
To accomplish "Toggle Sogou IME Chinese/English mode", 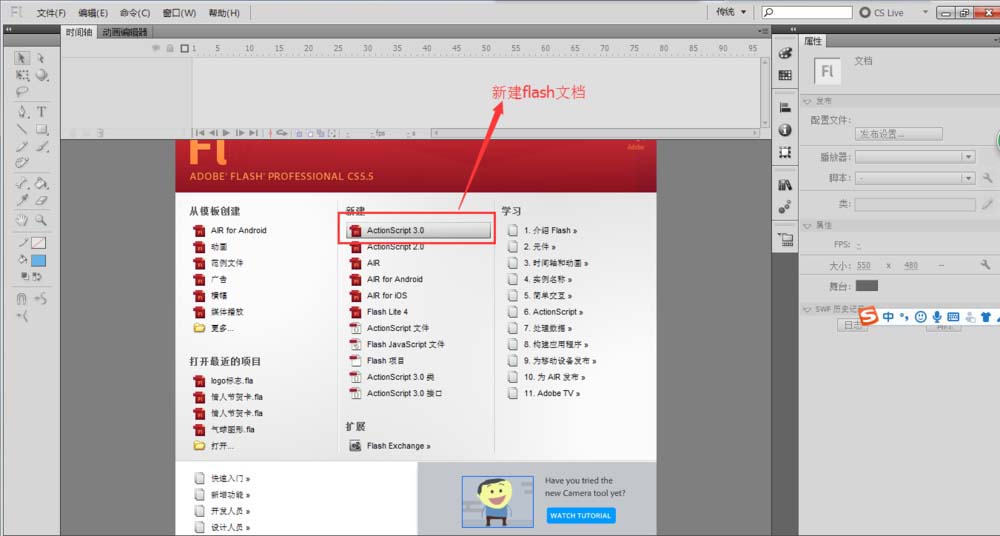I will tap(888, 316).
